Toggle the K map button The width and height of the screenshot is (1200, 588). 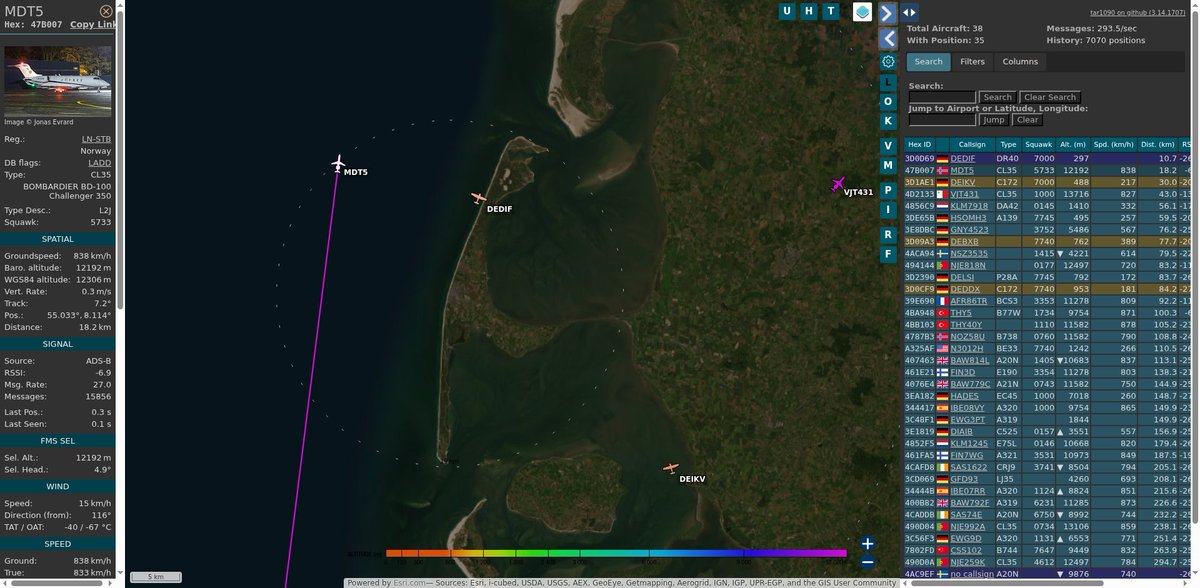tap(887, 120)
